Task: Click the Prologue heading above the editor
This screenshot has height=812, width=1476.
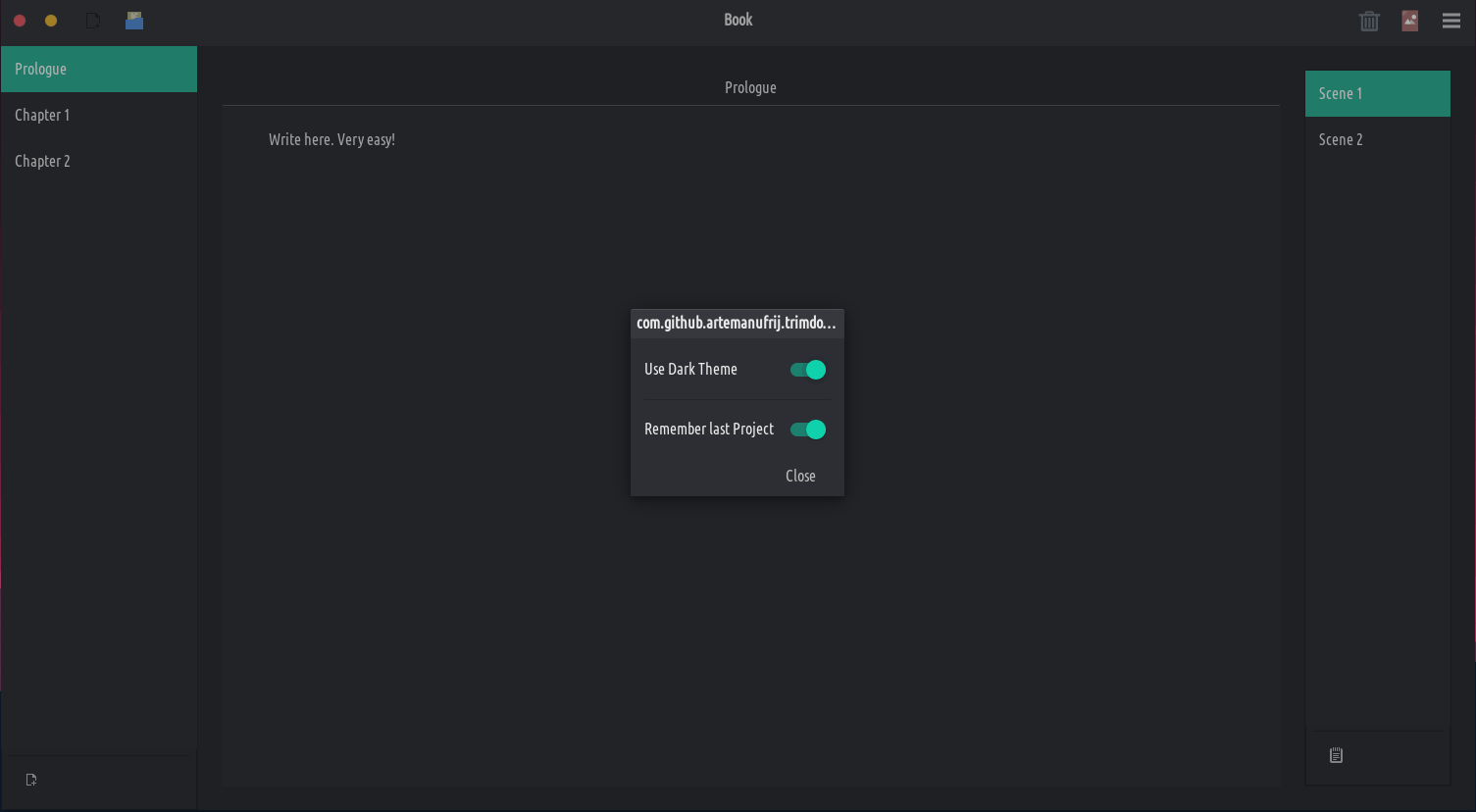Action: (x=750, y=87)
